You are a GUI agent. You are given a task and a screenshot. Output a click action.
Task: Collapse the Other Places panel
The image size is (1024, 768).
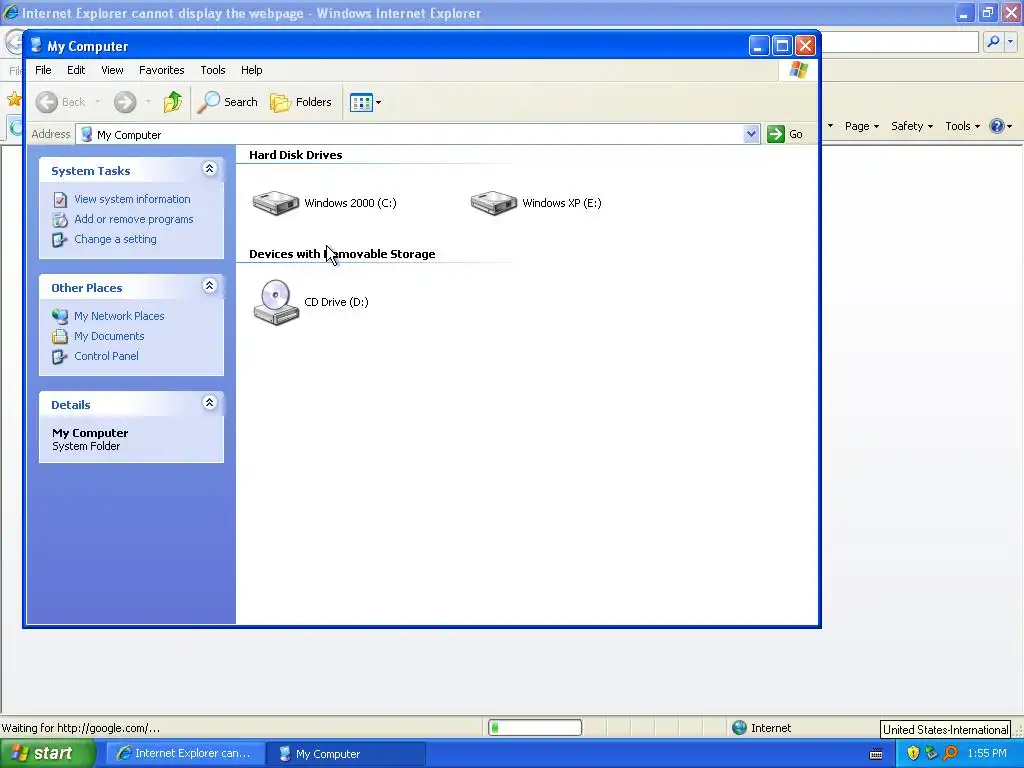pos(210,286)
